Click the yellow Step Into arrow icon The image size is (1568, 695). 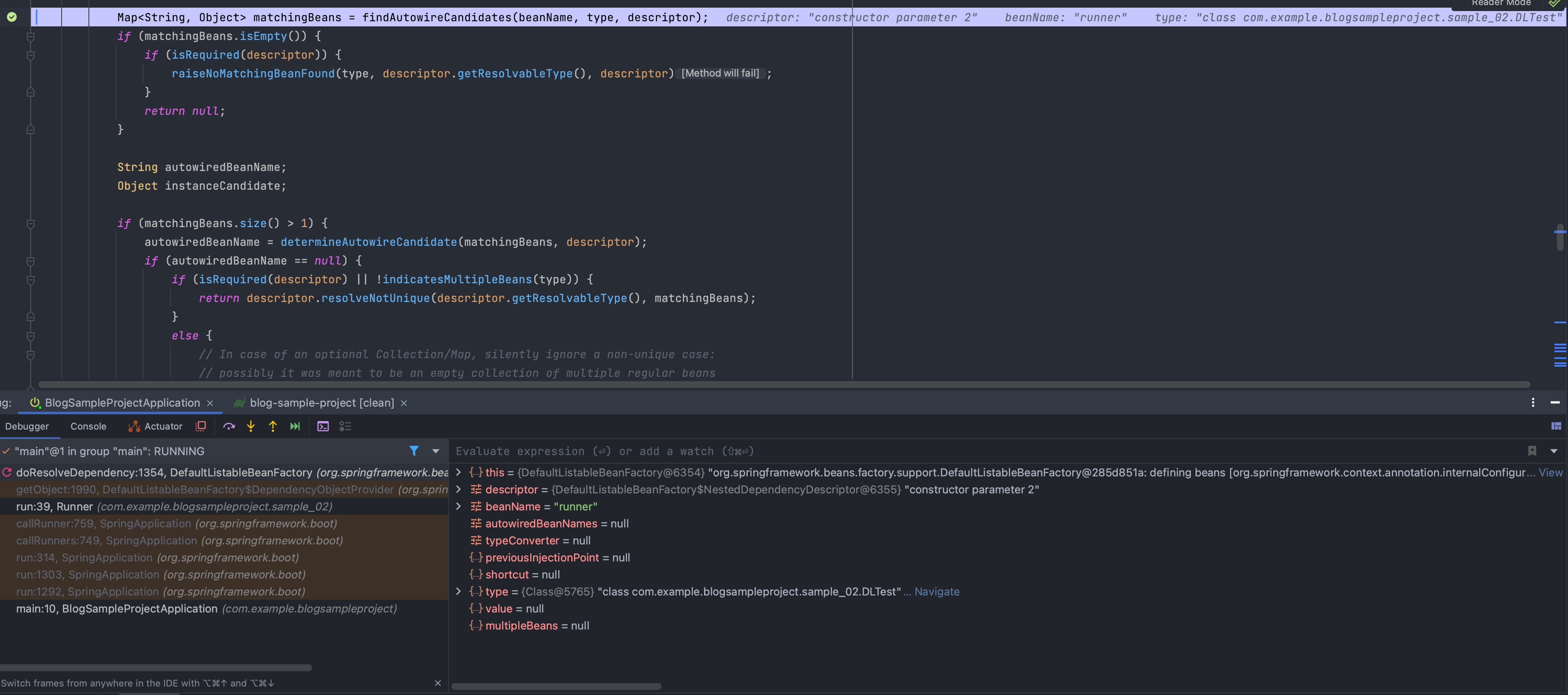coord(251,426)
